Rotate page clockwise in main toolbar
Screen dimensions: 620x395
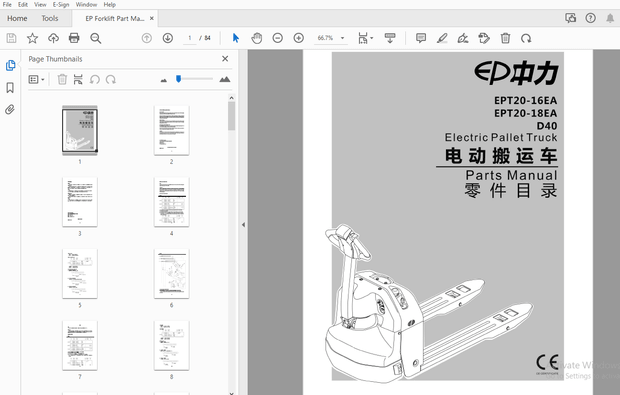coord(526,38)
